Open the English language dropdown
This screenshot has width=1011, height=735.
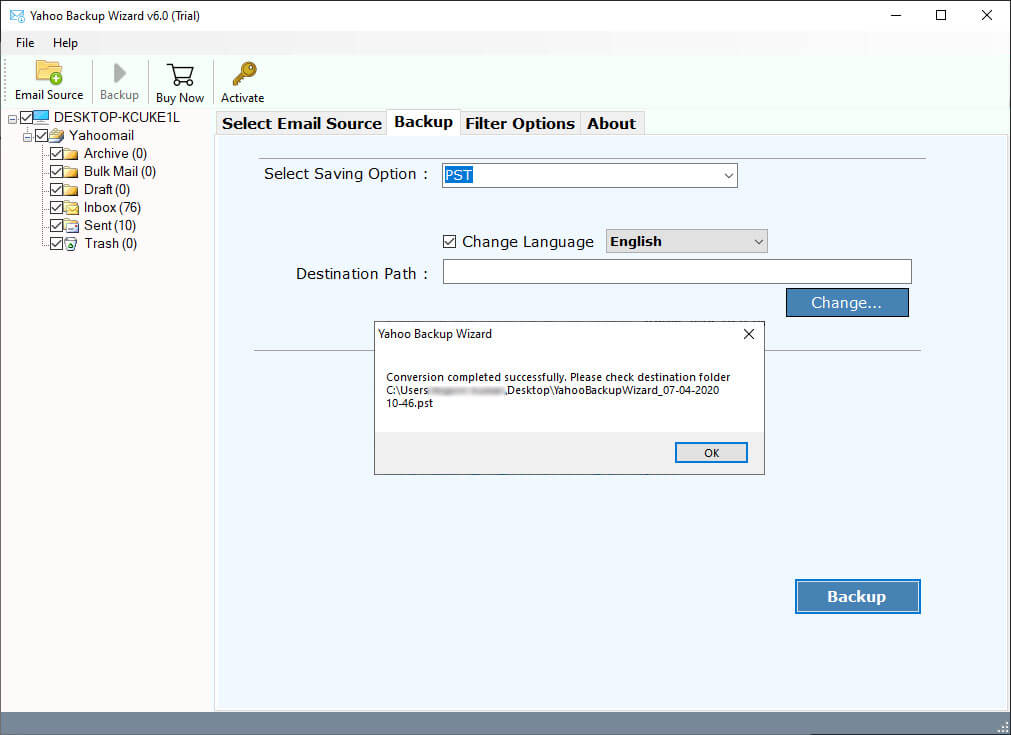(687, 241)
